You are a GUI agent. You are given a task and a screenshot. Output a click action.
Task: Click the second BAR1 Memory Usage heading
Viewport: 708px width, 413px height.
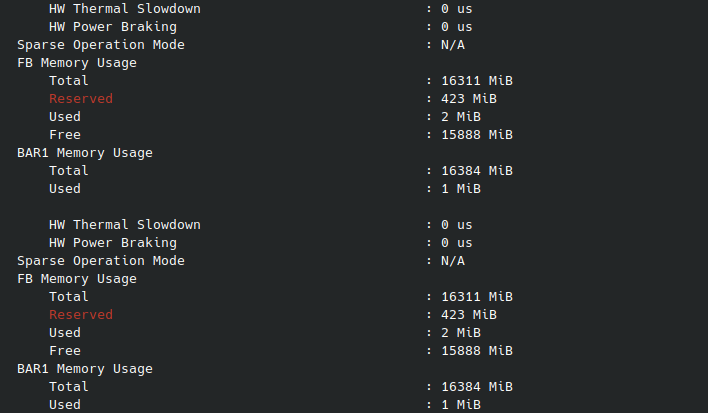[x=85, y=369]
